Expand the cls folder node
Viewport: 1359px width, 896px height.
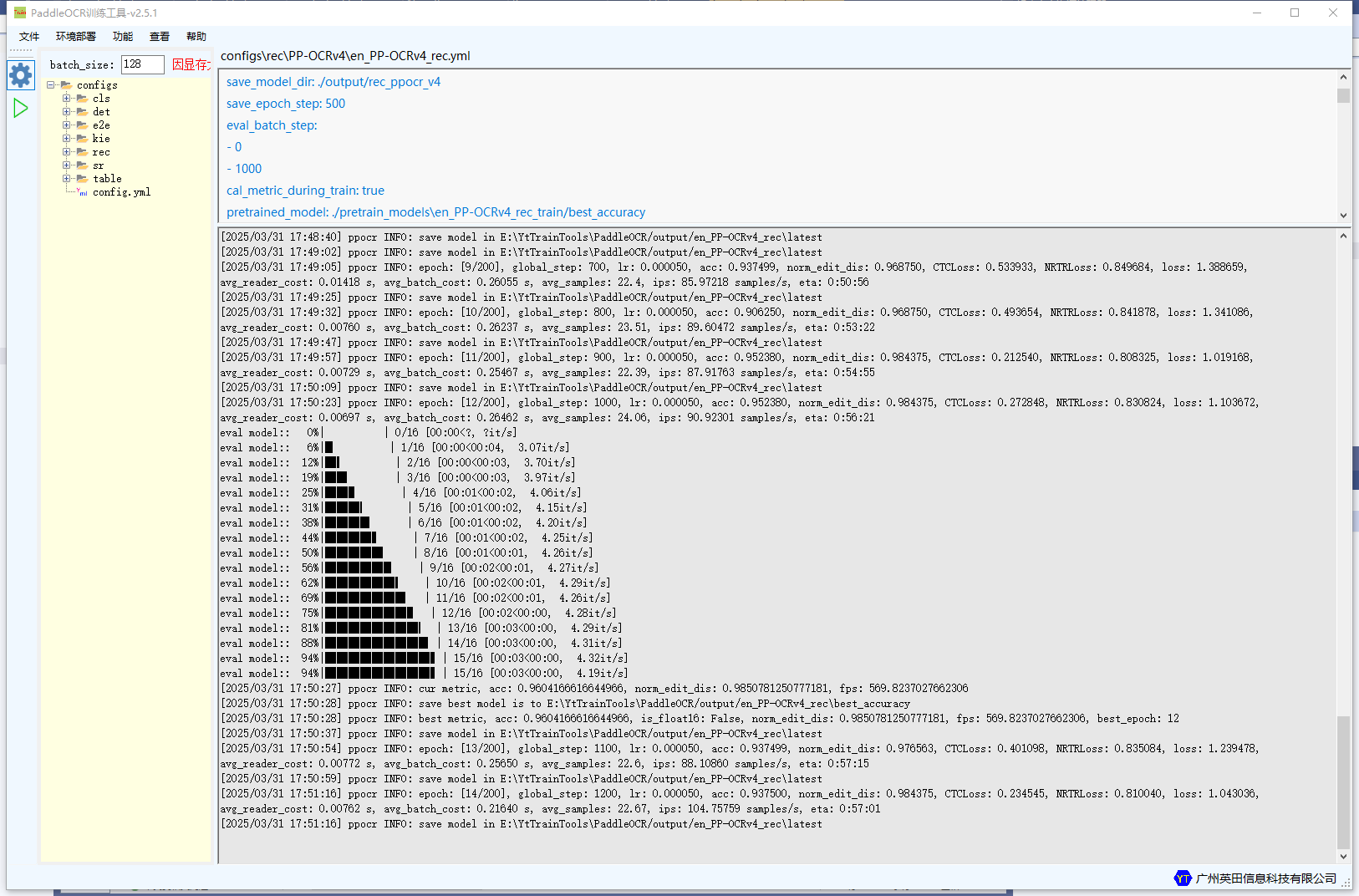pos(66,99)
